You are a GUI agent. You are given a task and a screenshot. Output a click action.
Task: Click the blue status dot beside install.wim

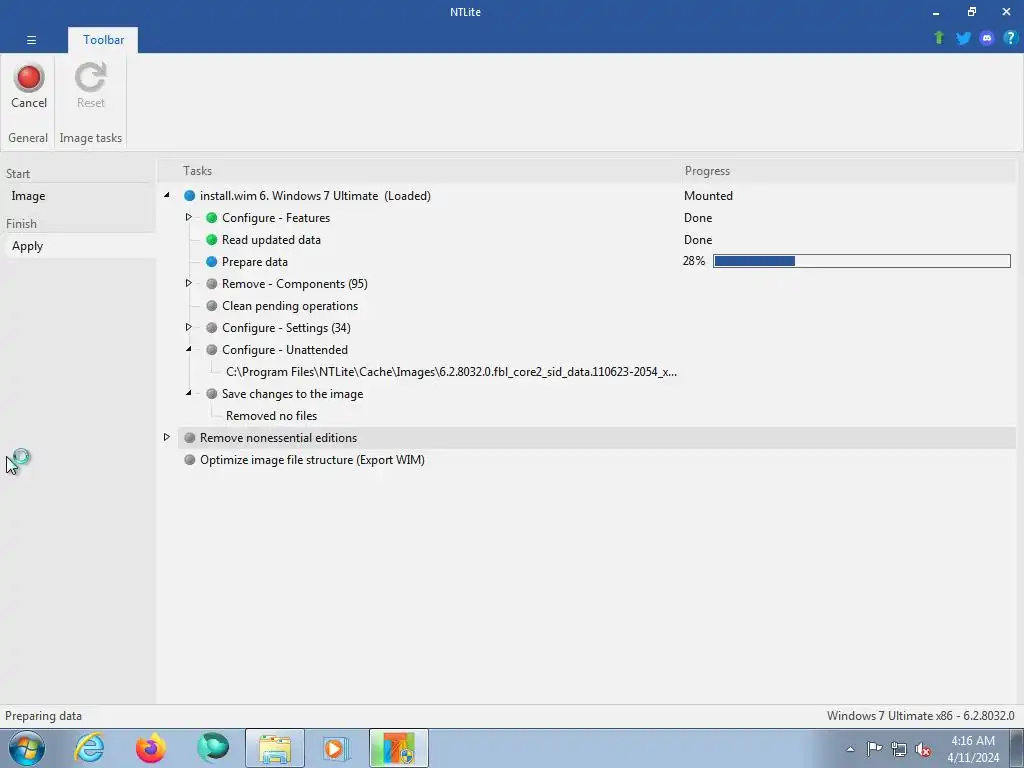(x=189, y=195)
